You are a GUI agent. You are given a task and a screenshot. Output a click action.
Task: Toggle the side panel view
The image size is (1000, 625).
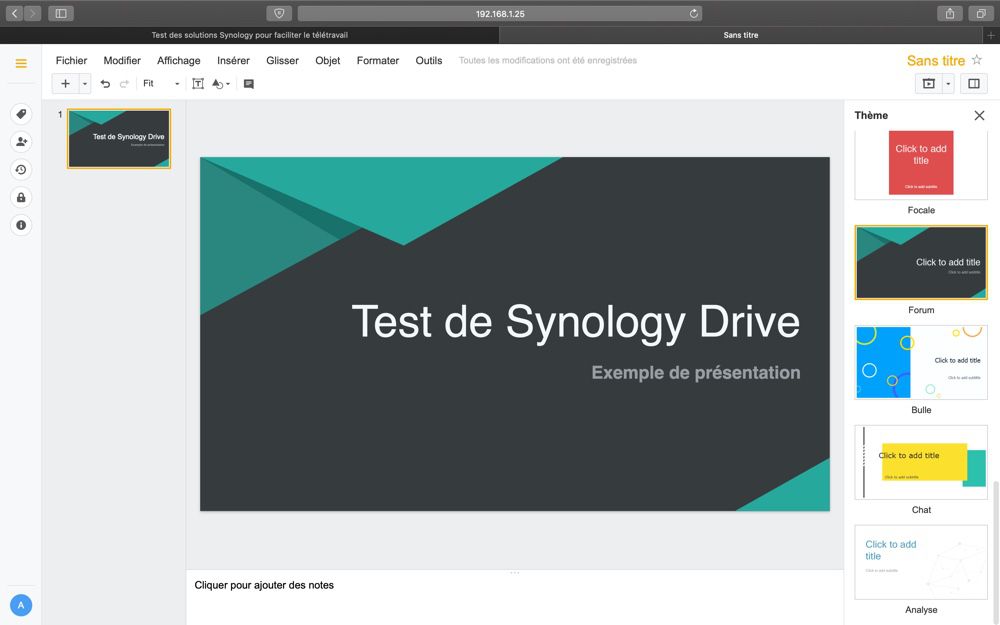click(974, 84)
